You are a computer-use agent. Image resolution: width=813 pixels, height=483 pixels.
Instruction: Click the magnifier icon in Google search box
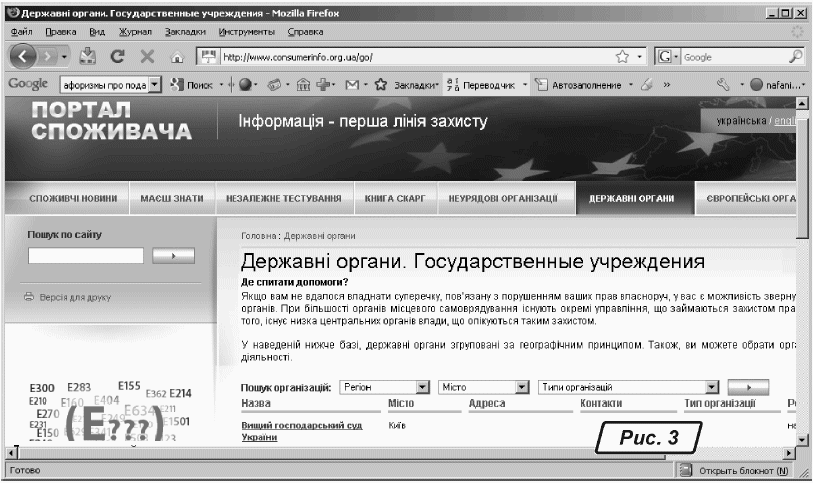(796, 57)
